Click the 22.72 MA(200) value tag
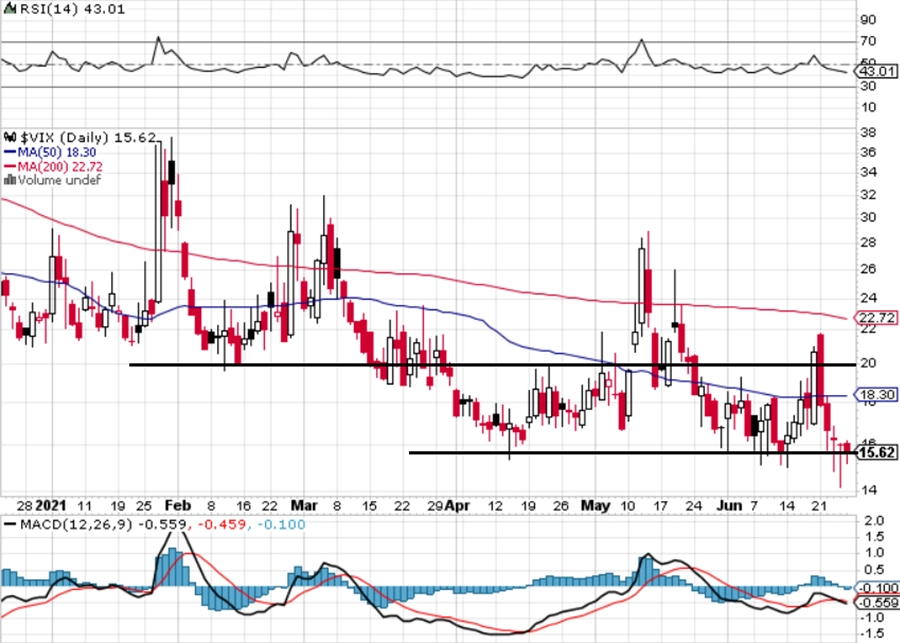 tap(876, 318)
